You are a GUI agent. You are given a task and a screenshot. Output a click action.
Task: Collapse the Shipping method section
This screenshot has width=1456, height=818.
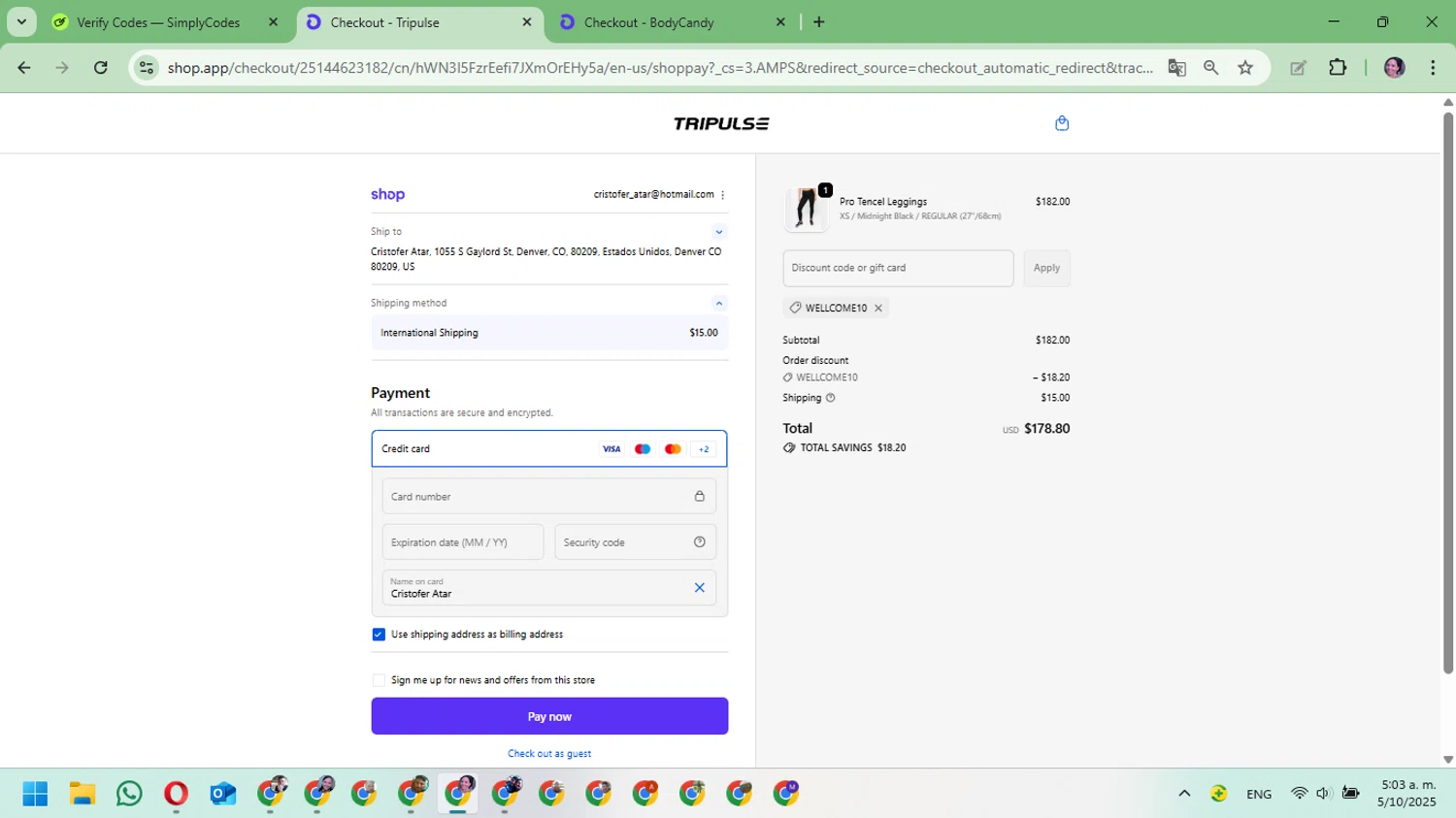coord(719,304)
